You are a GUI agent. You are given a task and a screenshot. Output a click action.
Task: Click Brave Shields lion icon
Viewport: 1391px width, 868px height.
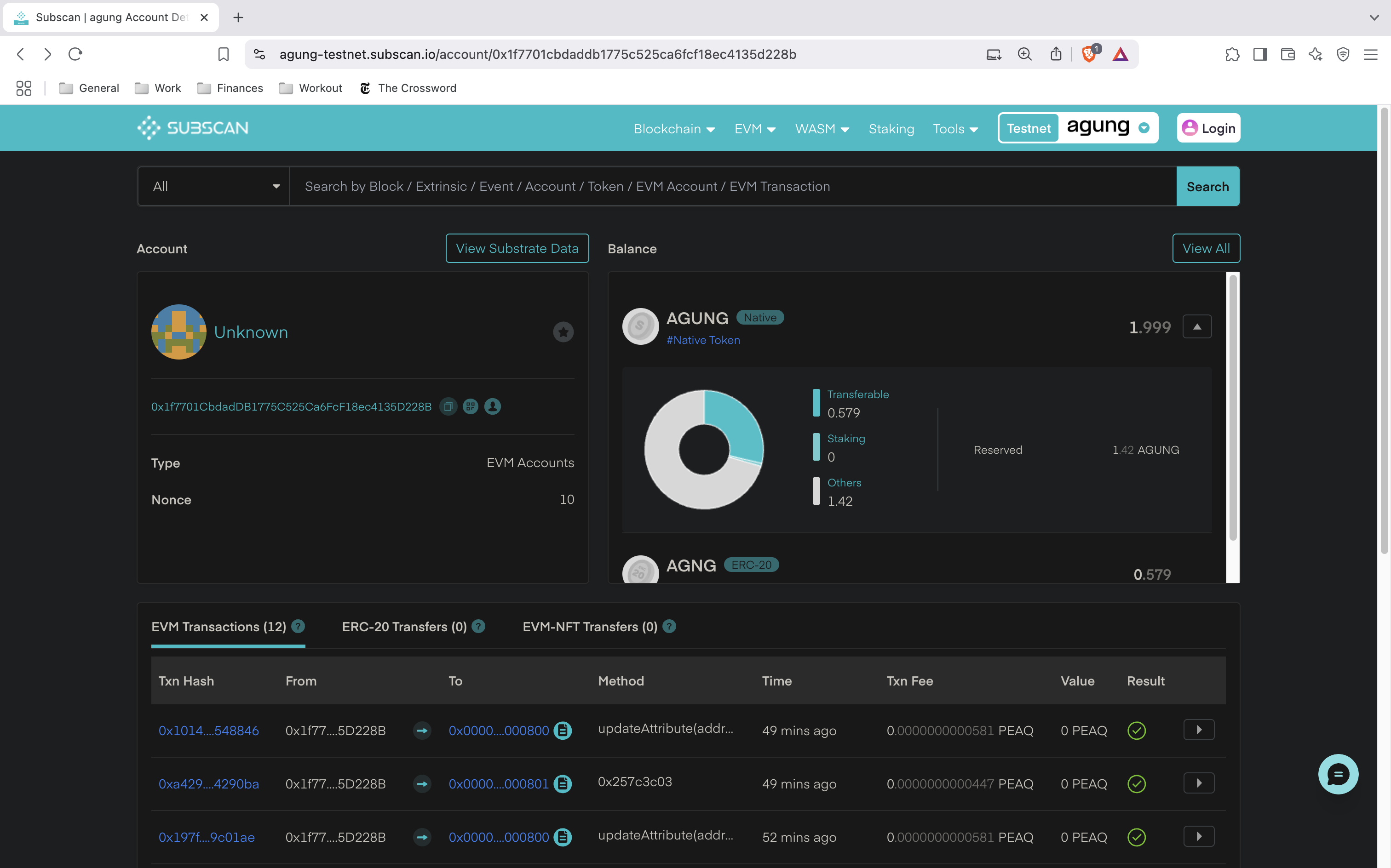(x=1088, y=54)
